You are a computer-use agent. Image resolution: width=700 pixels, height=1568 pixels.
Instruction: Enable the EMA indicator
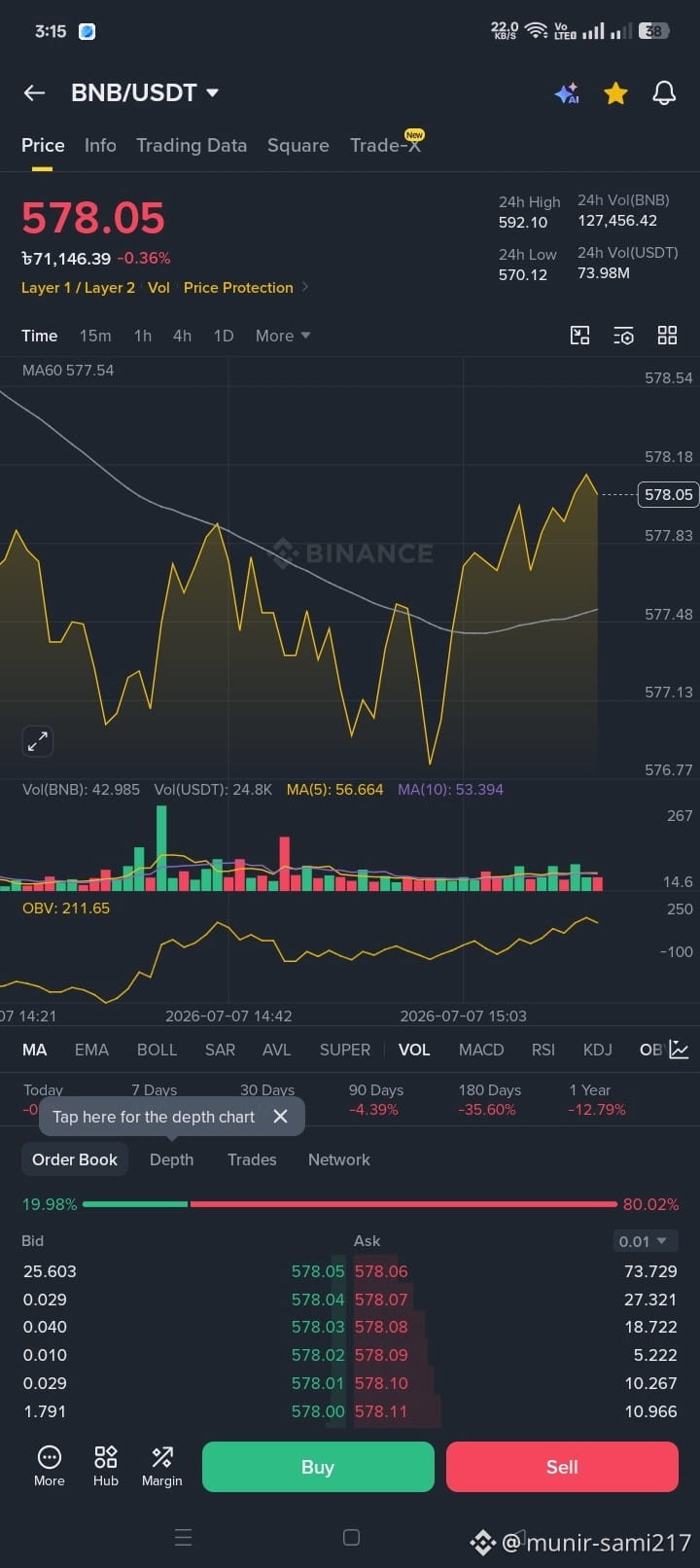92,1050
